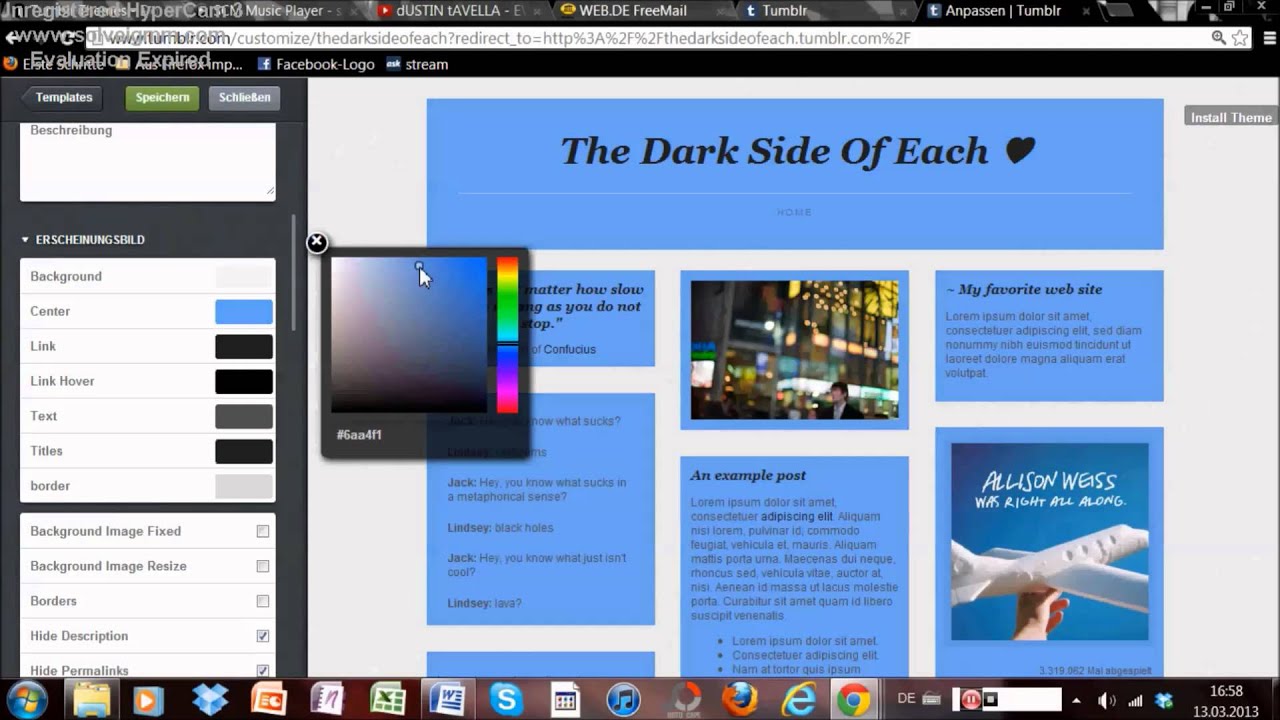
Task: Open network signal tray icon
Action: pos(1135,700)
